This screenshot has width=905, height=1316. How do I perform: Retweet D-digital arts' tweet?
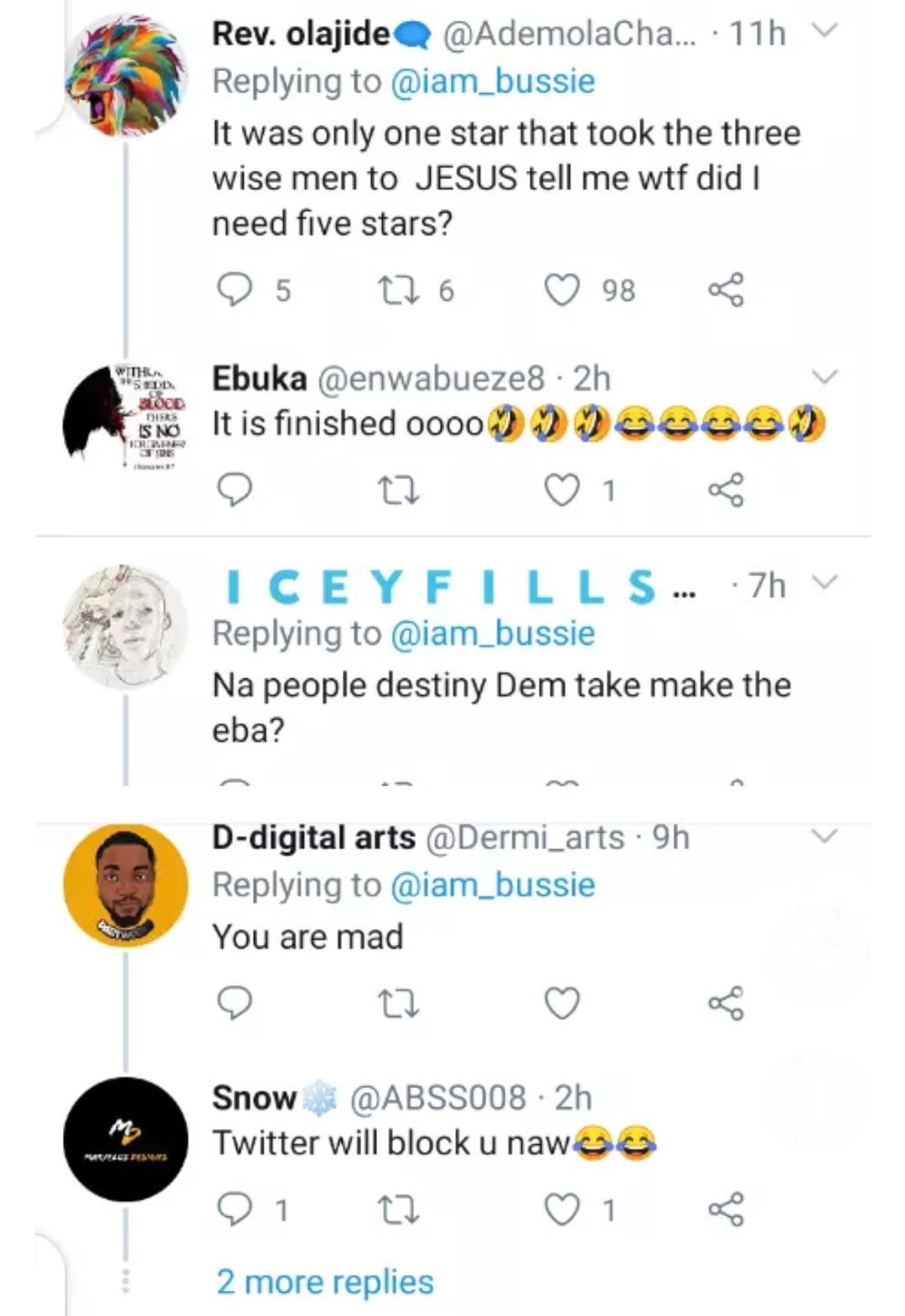click(397, 1003)
